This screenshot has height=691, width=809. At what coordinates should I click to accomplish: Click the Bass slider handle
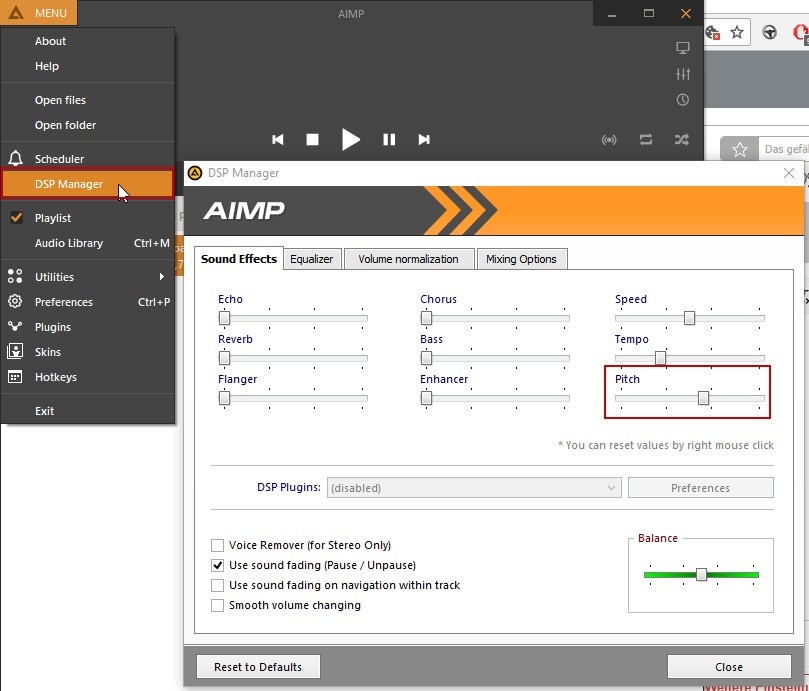click(426, 358)
